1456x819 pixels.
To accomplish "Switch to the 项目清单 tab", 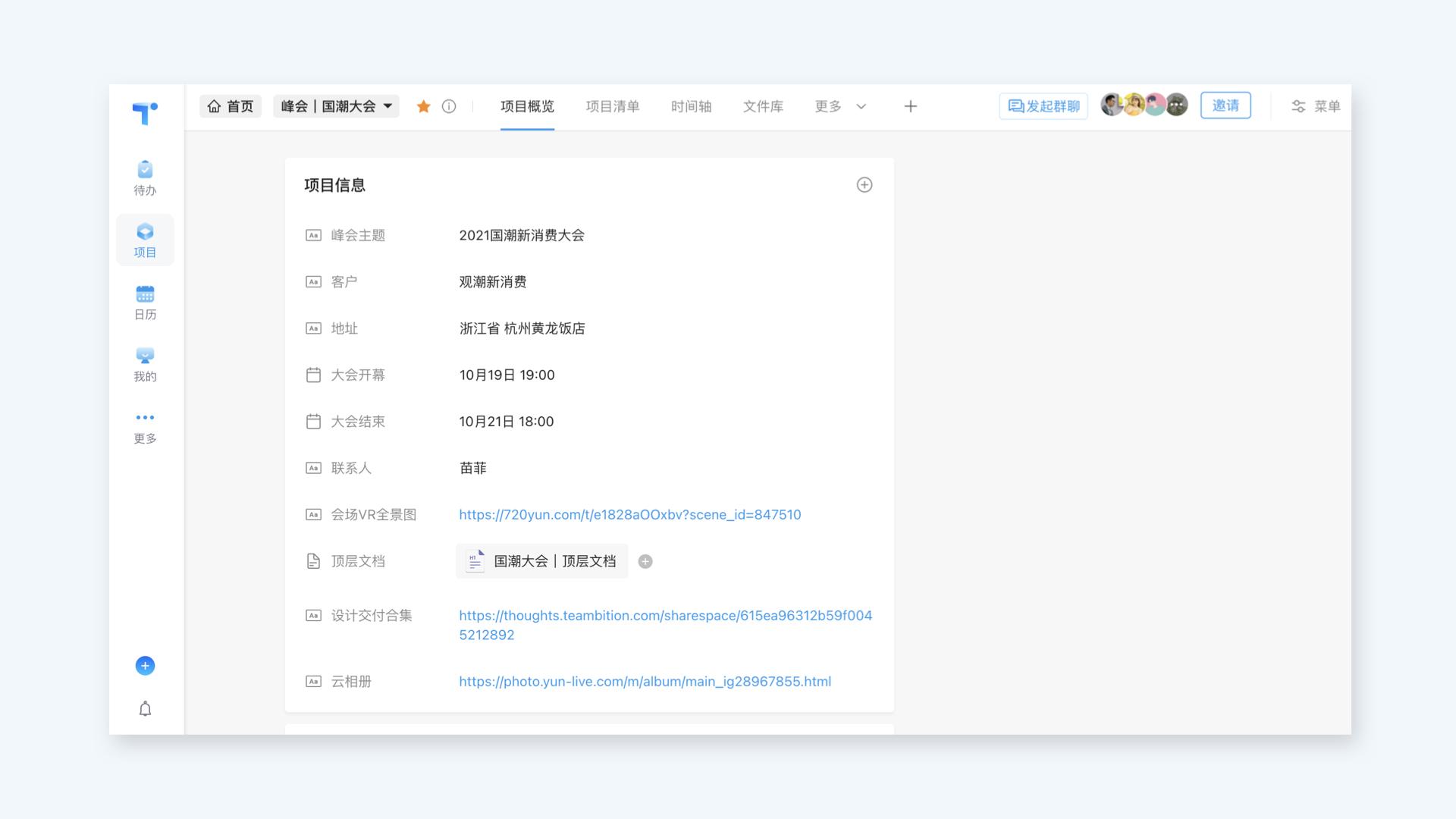I will [x=612, y=106].
